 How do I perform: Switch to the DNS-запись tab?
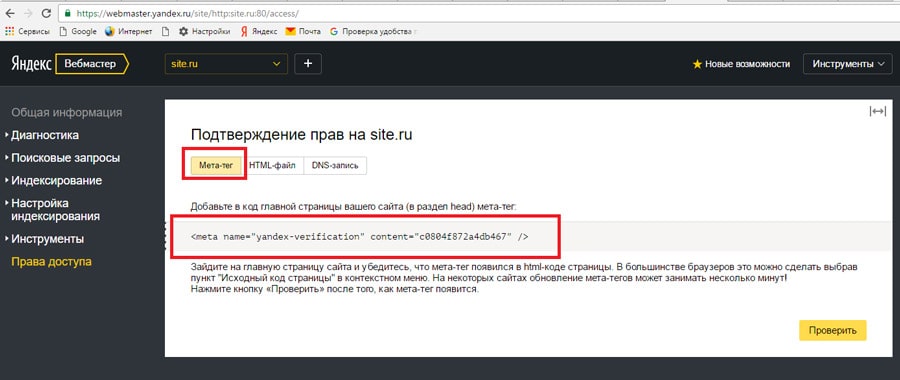(335, 165)
